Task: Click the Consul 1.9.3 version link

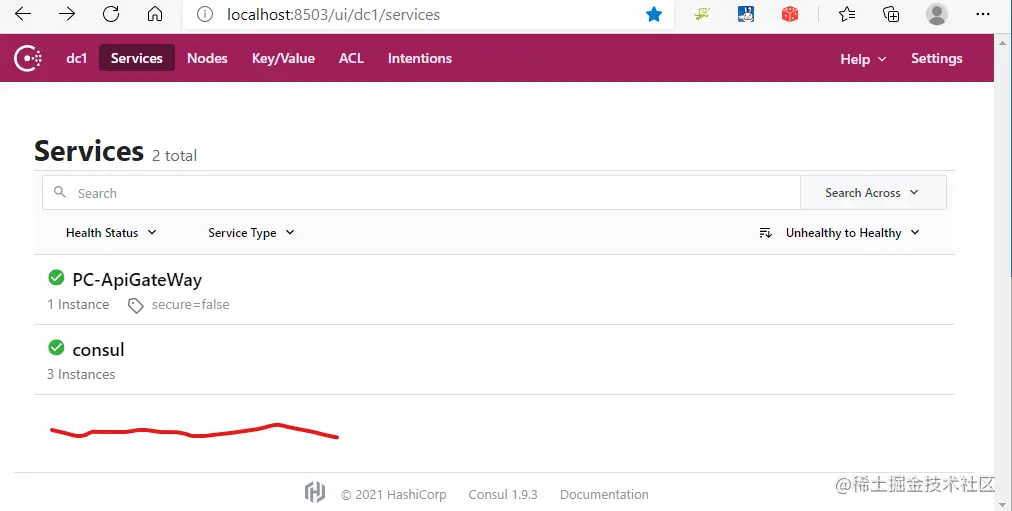Action: [x=503, y=494]
